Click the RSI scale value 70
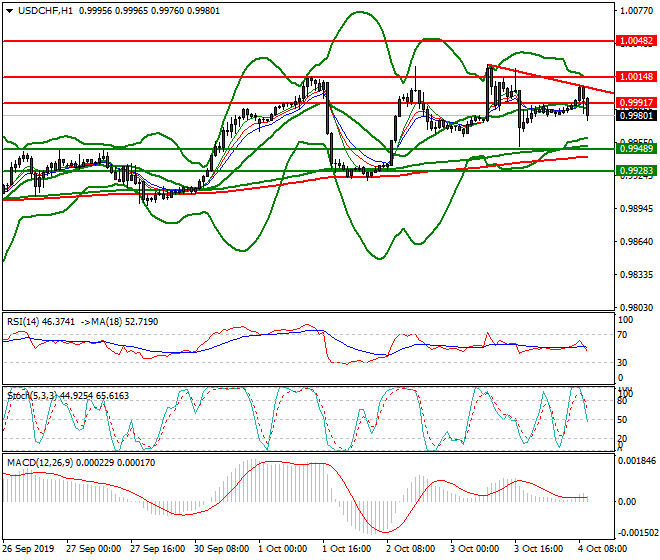Viewport: 660px width, 560px height. 623,335
